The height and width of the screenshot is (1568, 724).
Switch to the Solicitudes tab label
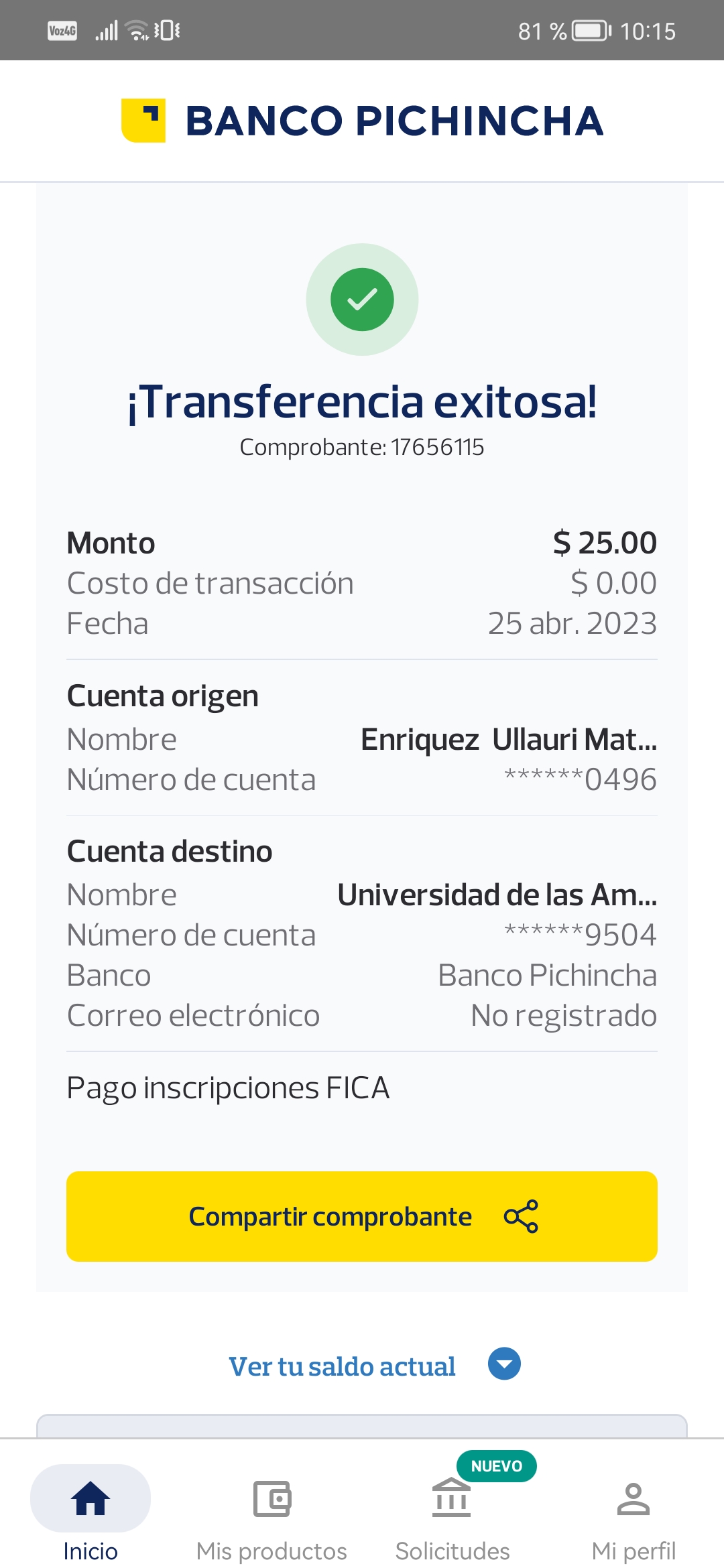coord(452,1551)
